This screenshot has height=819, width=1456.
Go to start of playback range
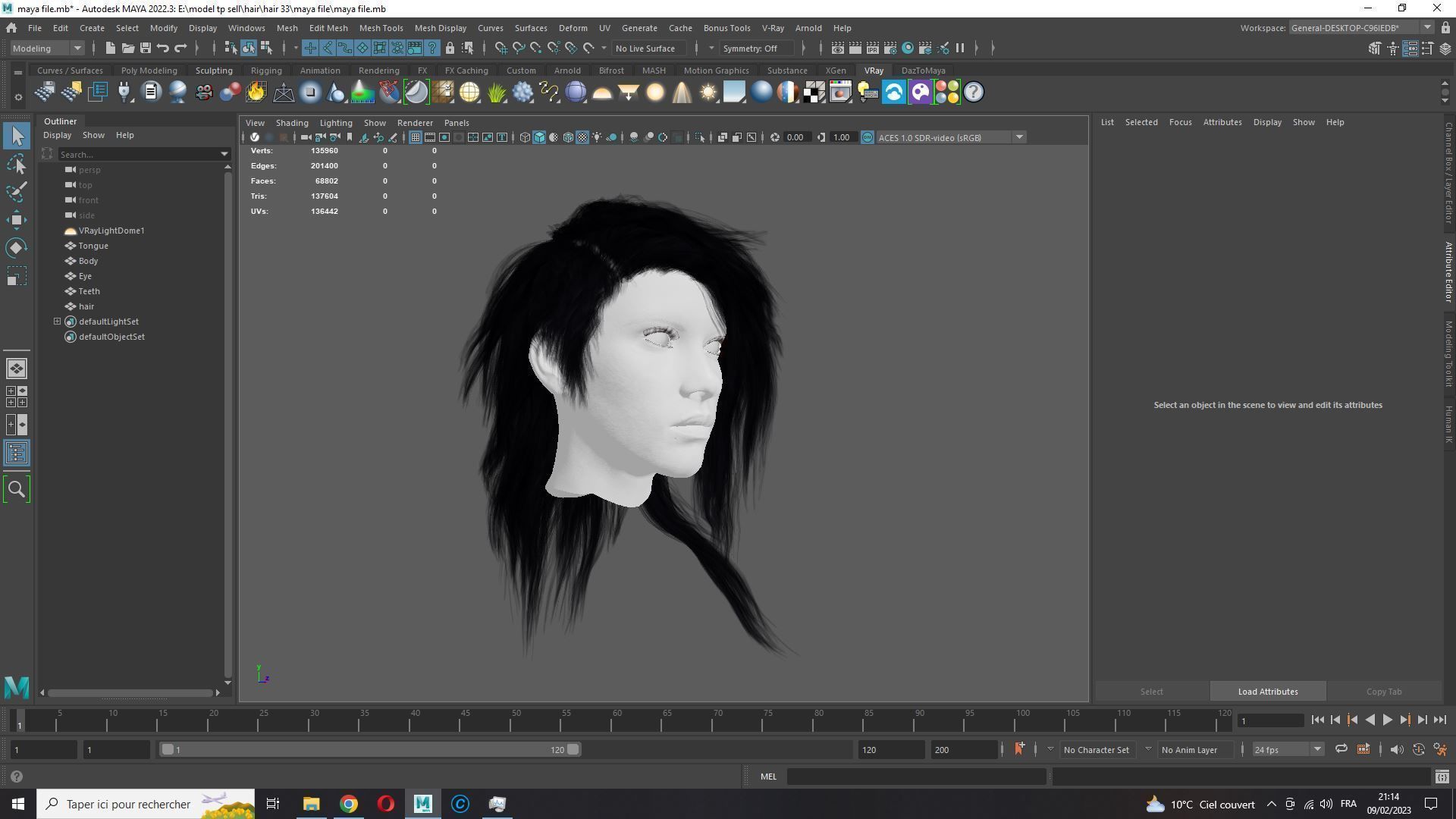pyautogui.click(x=1317, y=720)
